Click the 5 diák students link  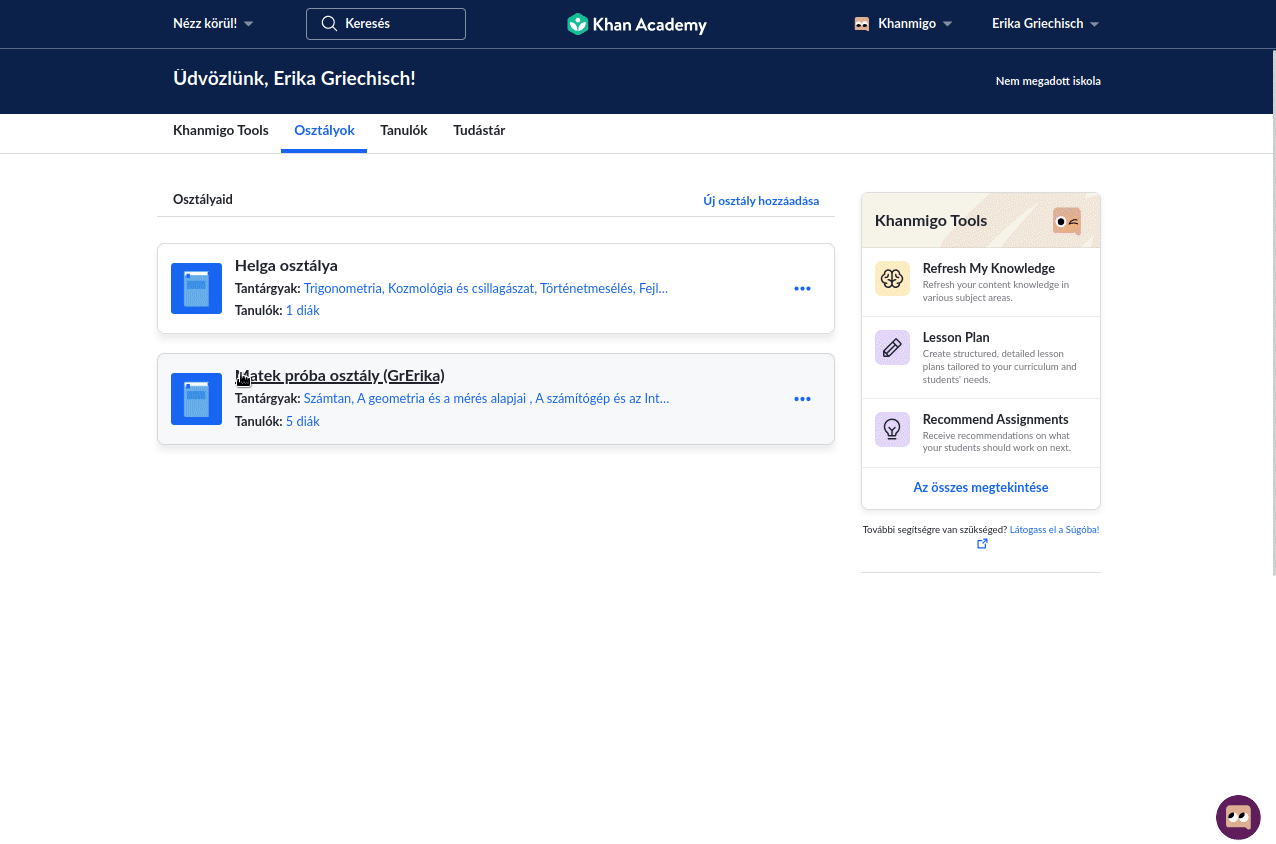click(x=303, y=422)
